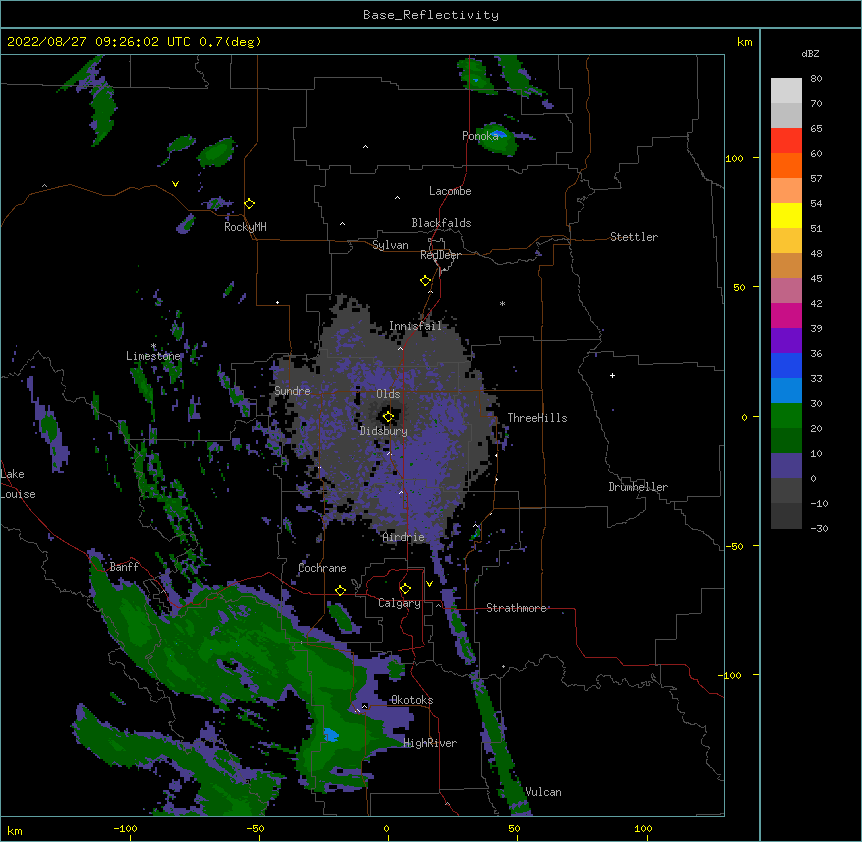Click the -50 tick on the vertical axis
The image size is (862, 842).
(x=734, y=546)
